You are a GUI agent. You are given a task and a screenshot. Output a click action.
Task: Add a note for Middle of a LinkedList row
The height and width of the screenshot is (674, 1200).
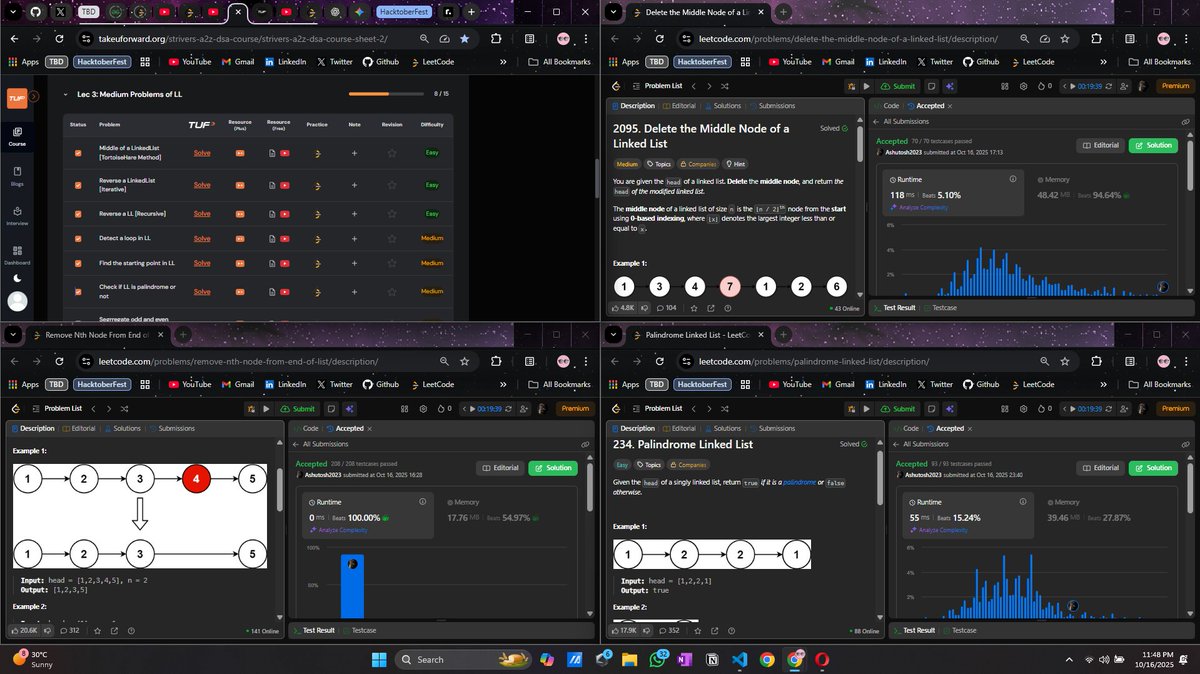354,154
